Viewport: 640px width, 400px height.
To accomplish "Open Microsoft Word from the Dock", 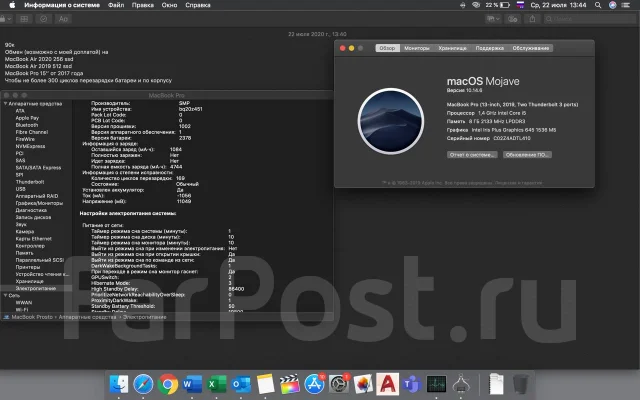I will coord(192,384).
